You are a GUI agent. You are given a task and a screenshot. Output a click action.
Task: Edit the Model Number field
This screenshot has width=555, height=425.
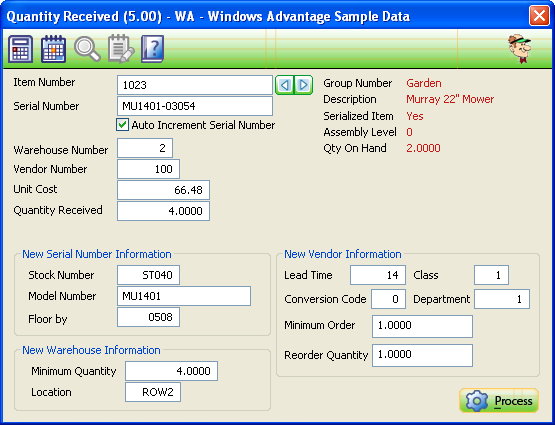[184, 296]
